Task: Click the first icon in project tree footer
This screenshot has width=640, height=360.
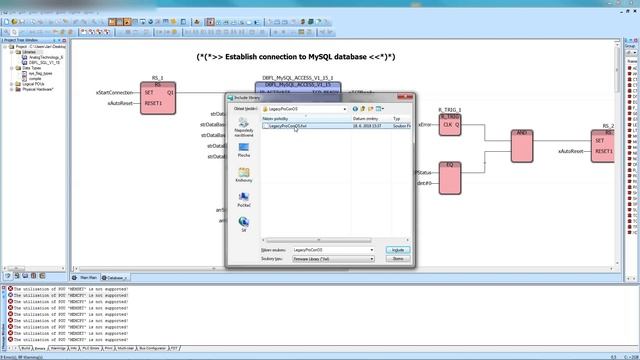Action: coord(8,276)
